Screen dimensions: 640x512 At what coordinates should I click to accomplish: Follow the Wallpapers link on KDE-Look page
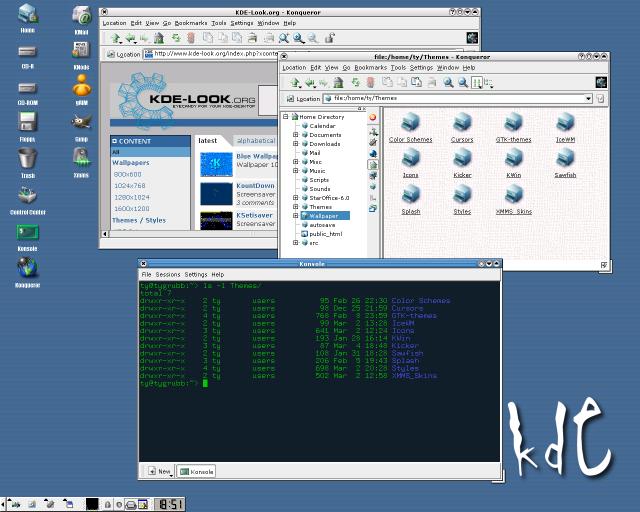pos(131,163)
